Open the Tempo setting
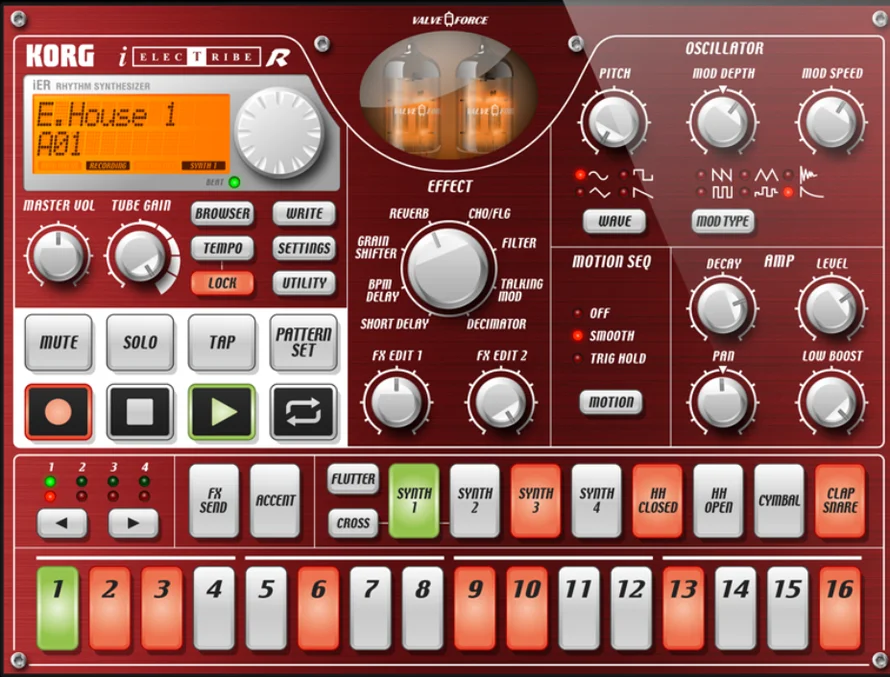 (x=222, y=249)
